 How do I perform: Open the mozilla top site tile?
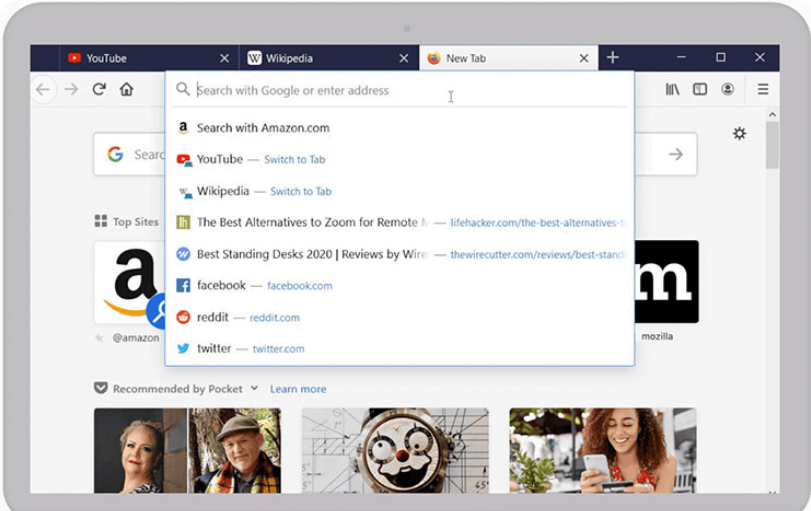(667, 282)
